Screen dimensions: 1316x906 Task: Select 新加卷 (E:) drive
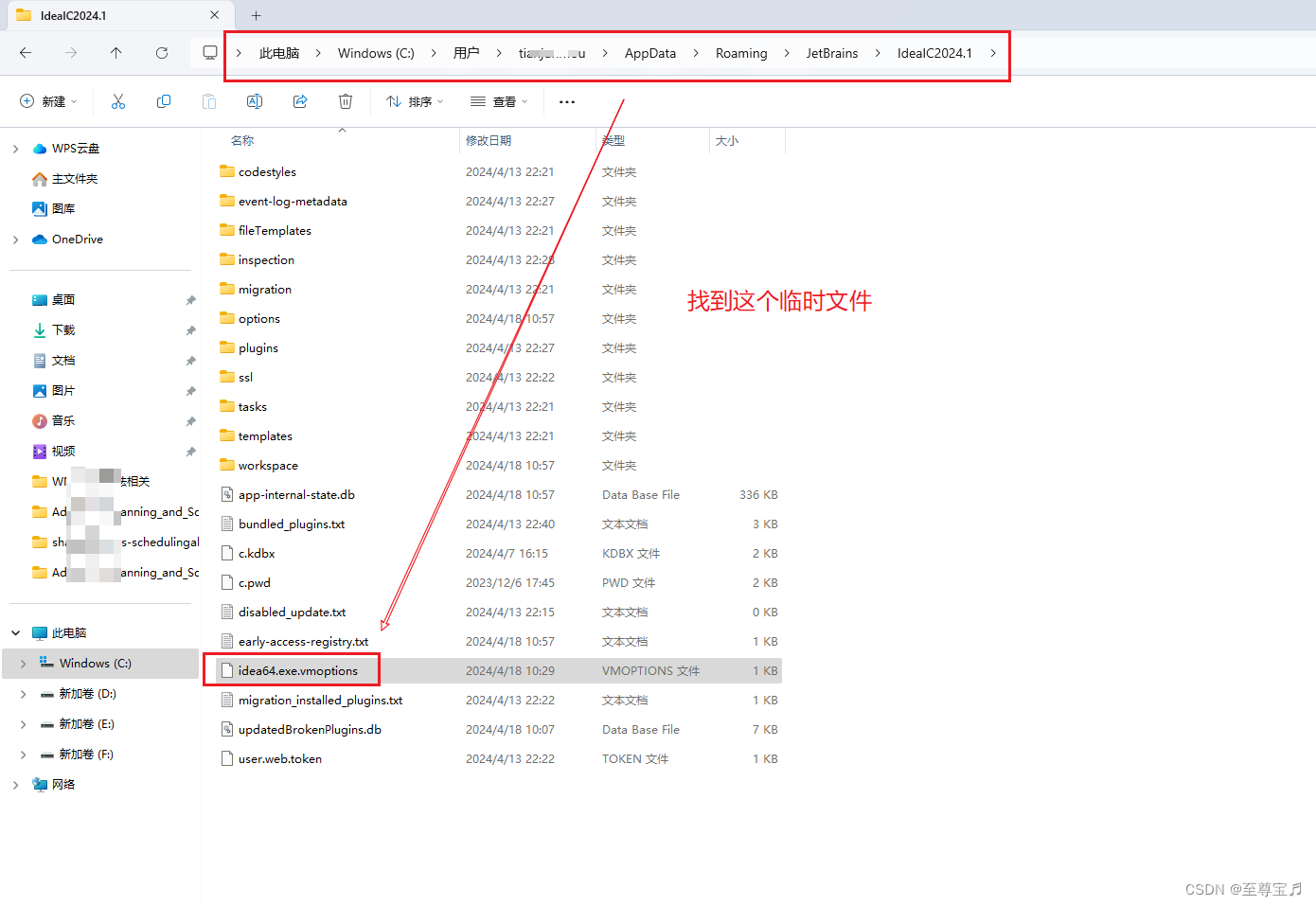point(86,724)
